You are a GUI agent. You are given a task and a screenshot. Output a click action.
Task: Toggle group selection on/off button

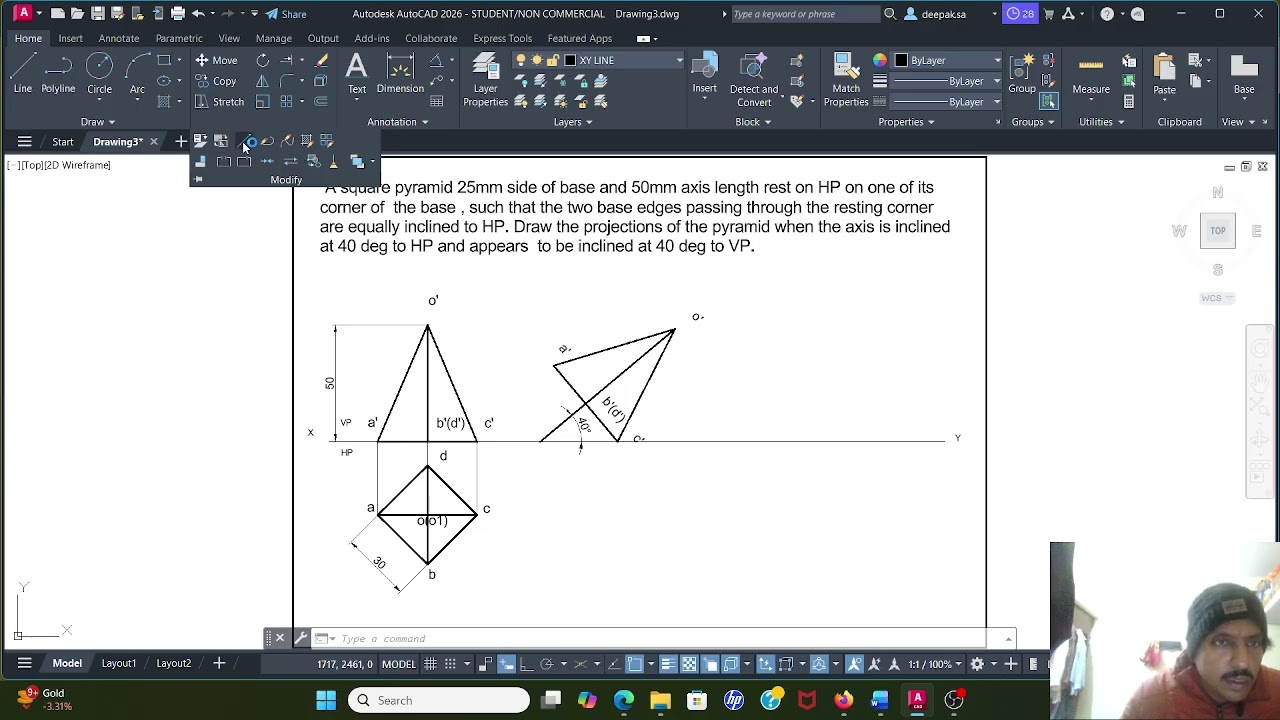point(1048,102)
